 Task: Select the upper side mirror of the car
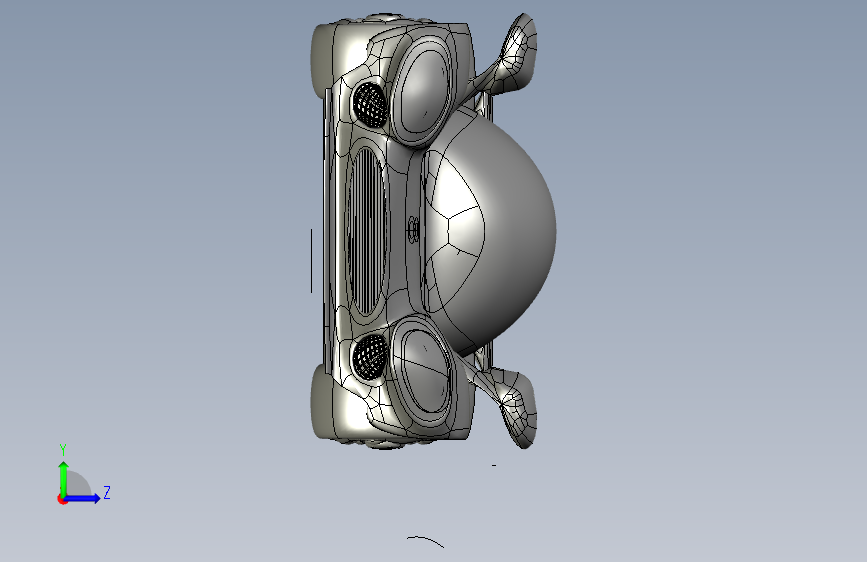[513, 53]
